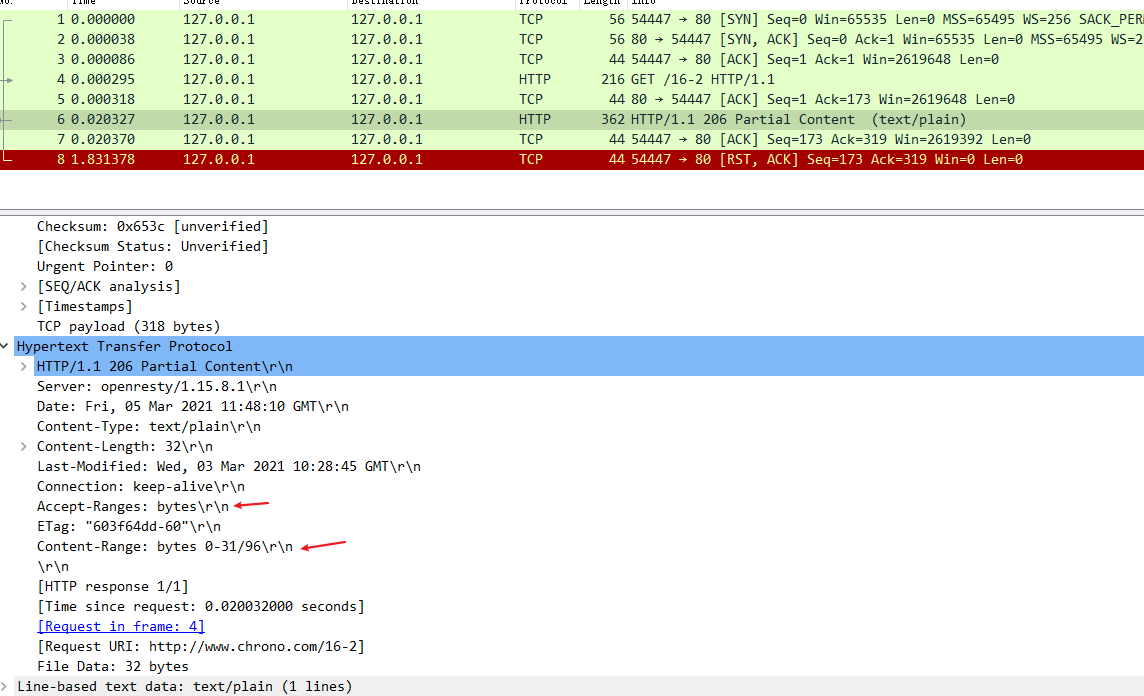Image resolution: width=1144 pixels, height=696 pixels.
Task: Click the Request URI line
Action: pyautogui.click(x=200, y=646)
